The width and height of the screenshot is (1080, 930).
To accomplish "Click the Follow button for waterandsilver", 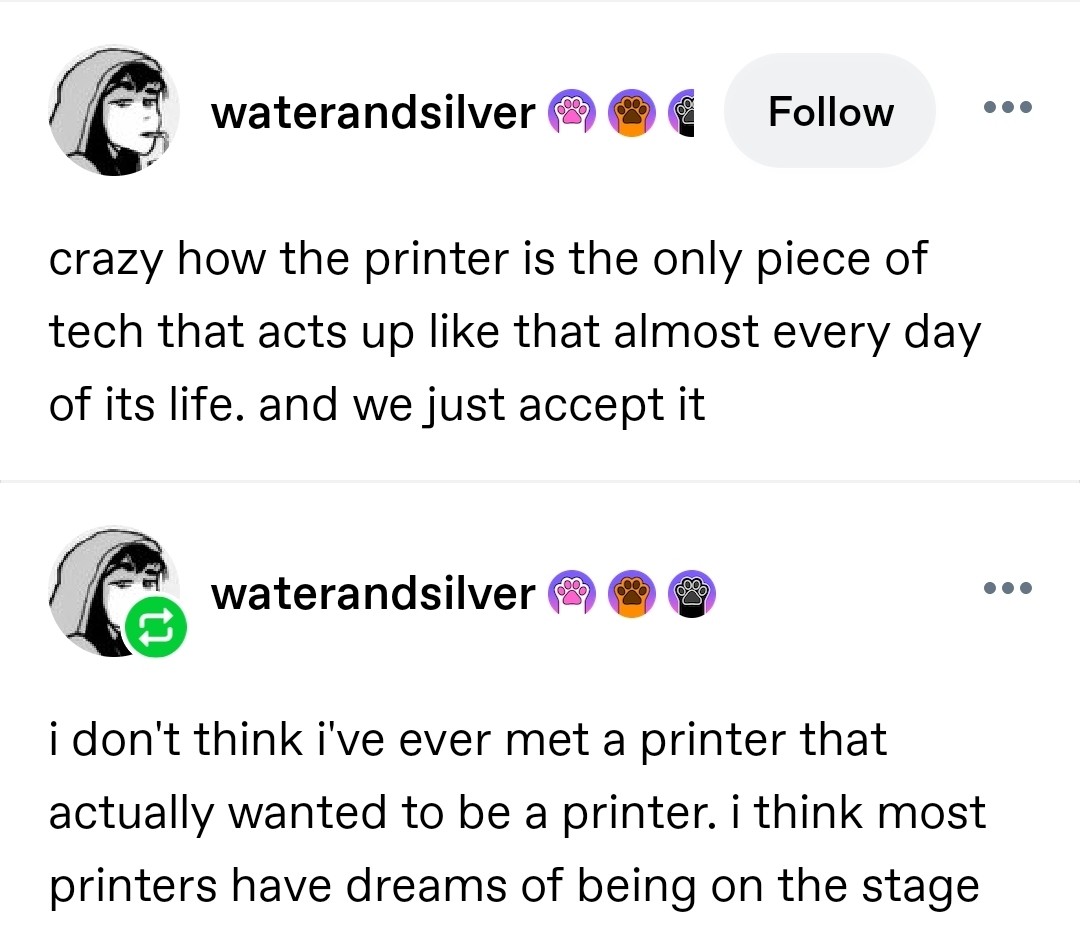I will (830, 111).
